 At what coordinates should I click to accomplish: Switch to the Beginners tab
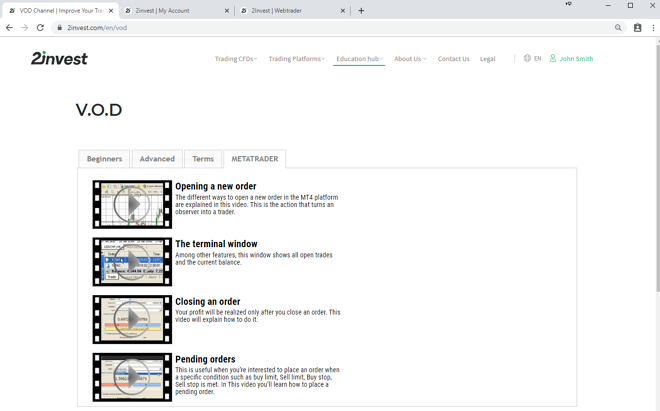tap(104, 159)
